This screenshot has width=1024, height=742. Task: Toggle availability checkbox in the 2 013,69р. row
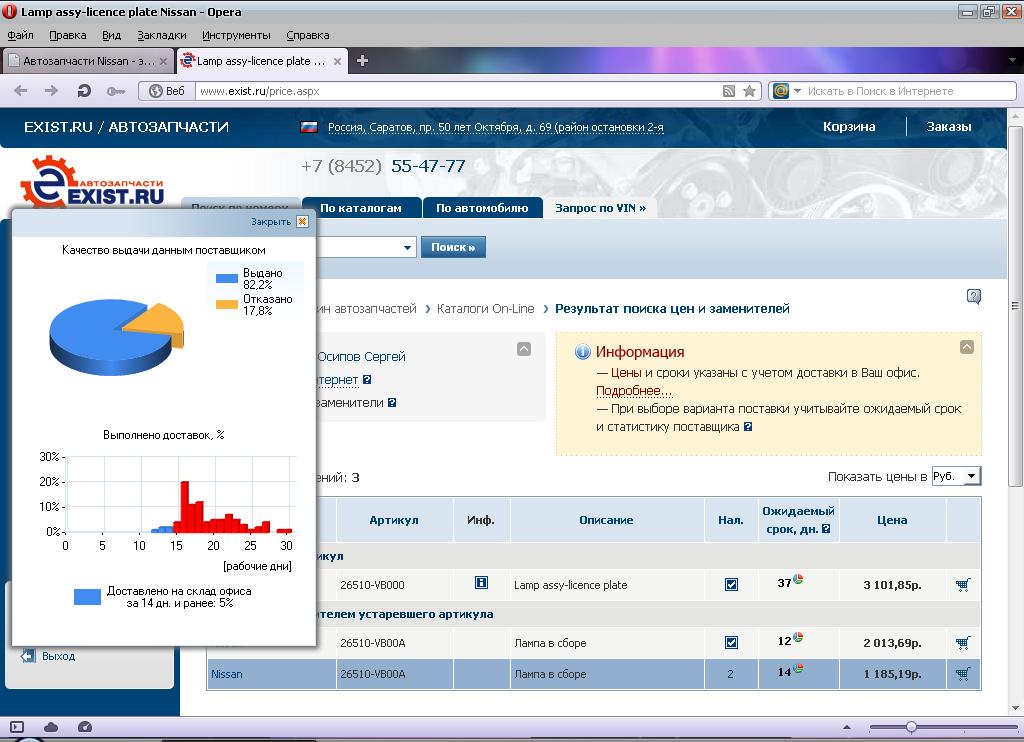pyautogui.click(x=731, y=643)
